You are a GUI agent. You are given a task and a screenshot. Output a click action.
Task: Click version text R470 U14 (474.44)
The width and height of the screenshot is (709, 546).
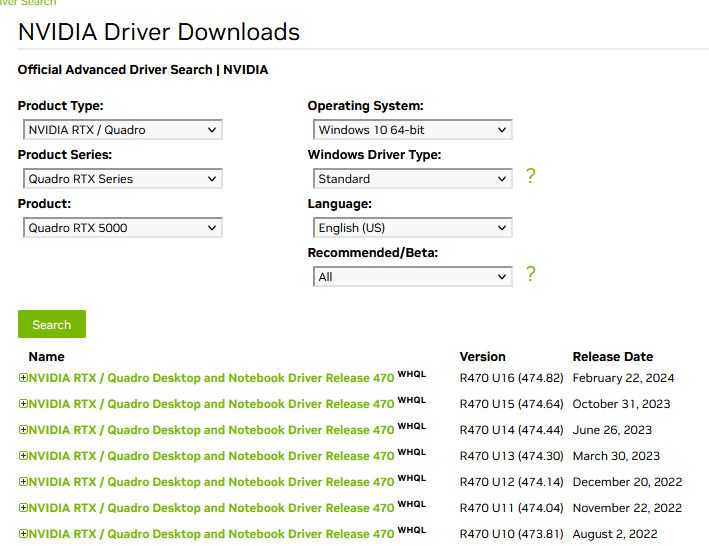click(511, 430)
